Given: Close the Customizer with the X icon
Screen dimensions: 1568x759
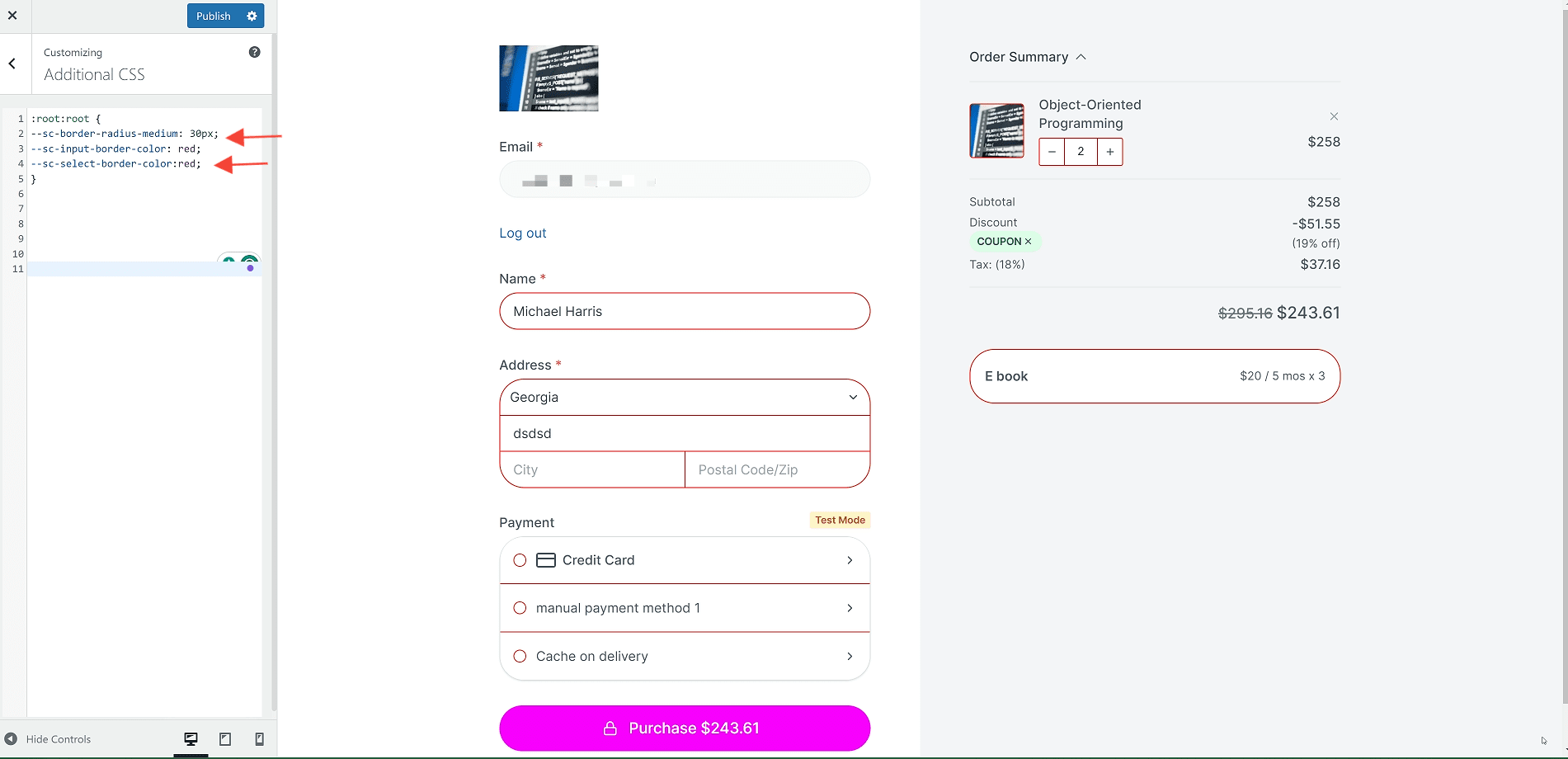Looking at the screenshot, I should pos(12,16).
